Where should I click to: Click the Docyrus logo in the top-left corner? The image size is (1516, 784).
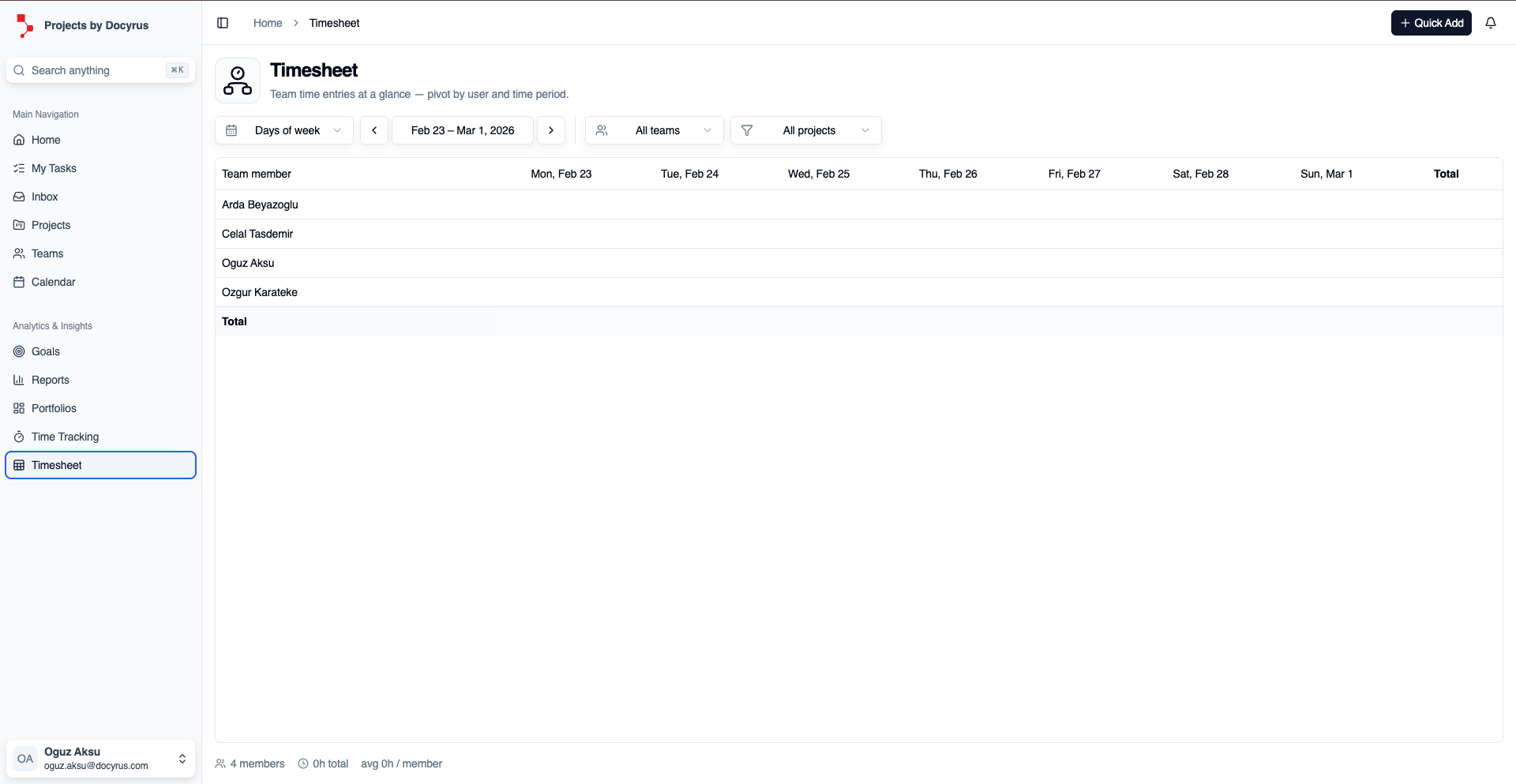coord(24,24)
